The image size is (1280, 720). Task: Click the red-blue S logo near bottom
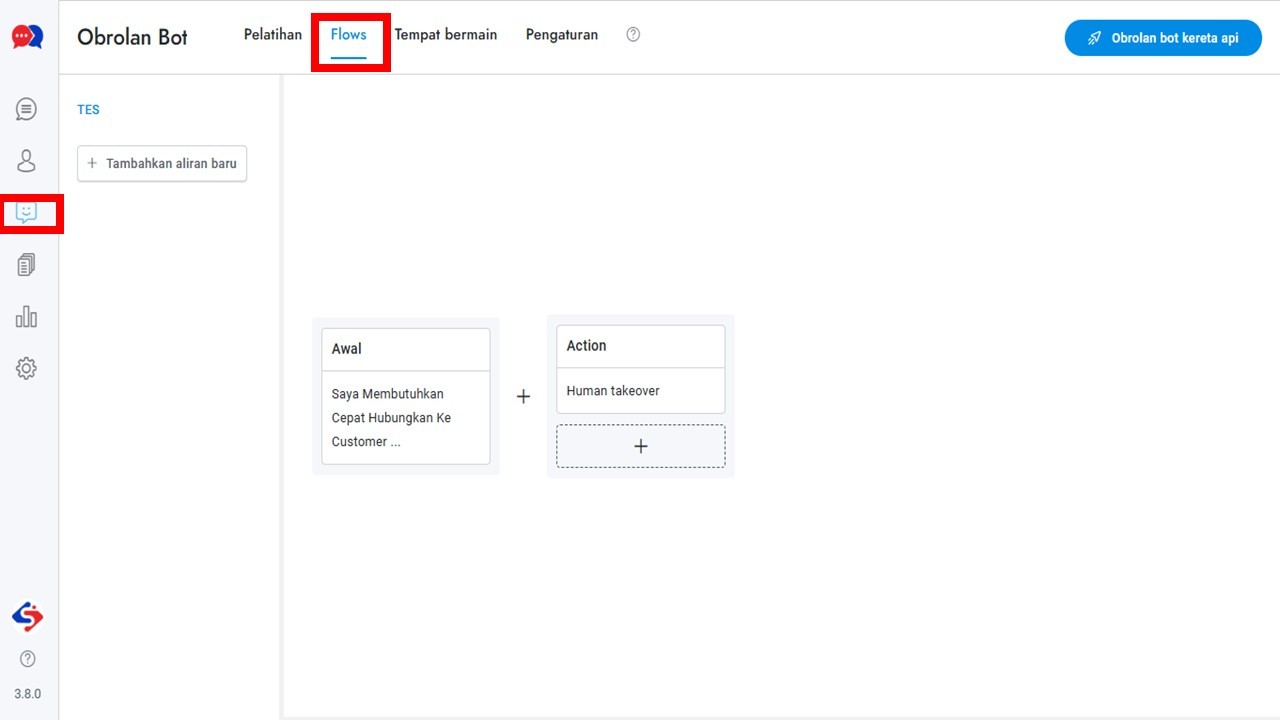28,617
